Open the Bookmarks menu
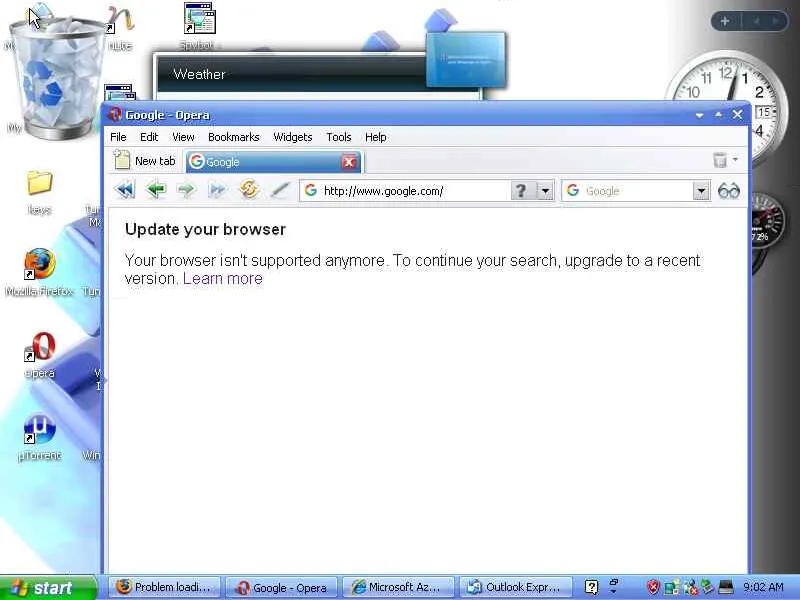800x600 pixels. click(x=234, y=137)
